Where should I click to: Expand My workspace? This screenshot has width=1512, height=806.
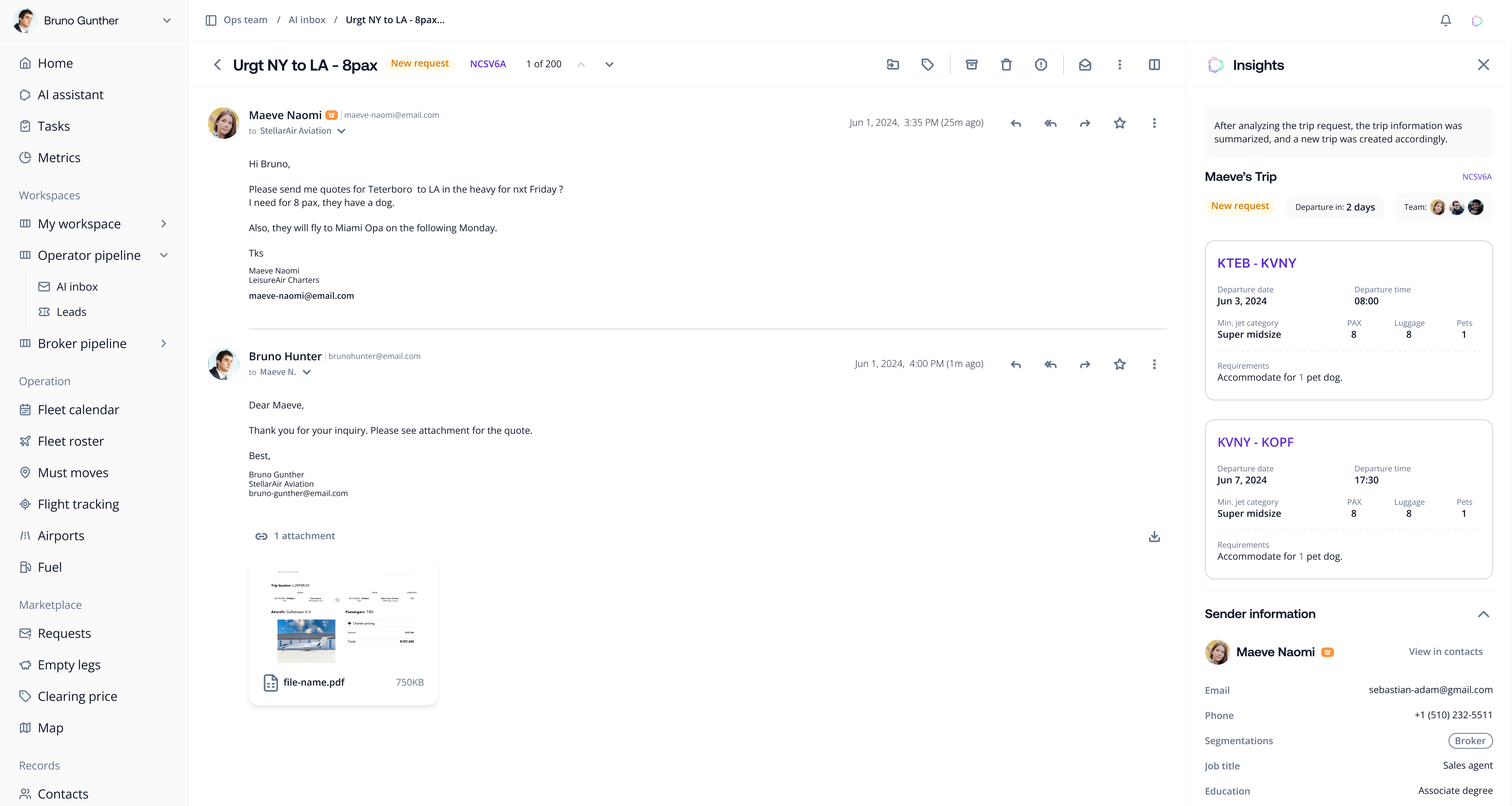(164, 224)
